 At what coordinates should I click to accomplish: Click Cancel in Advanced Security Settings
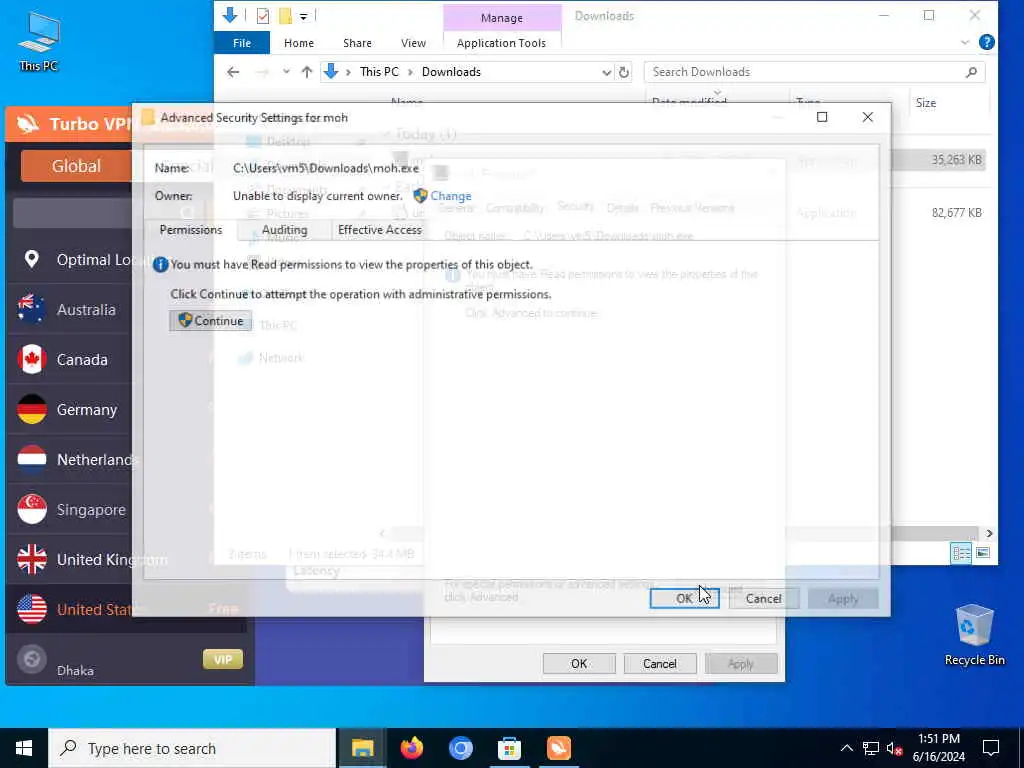763,598
